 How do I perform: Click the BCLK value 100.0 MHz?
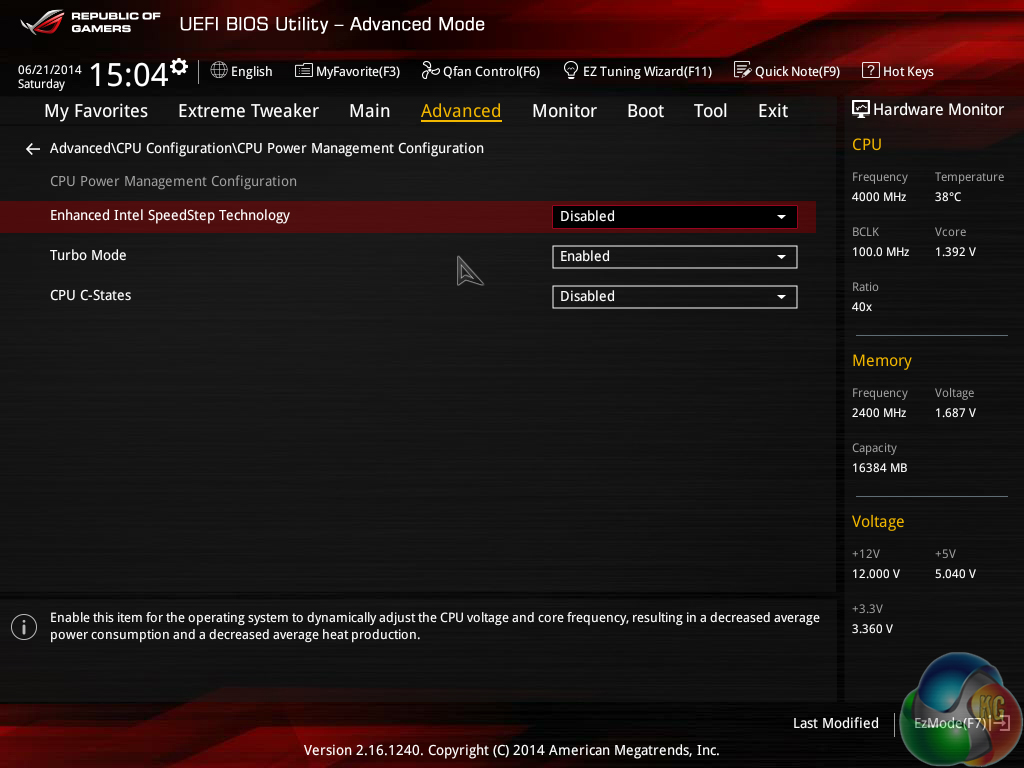click(x=880, y=251)
